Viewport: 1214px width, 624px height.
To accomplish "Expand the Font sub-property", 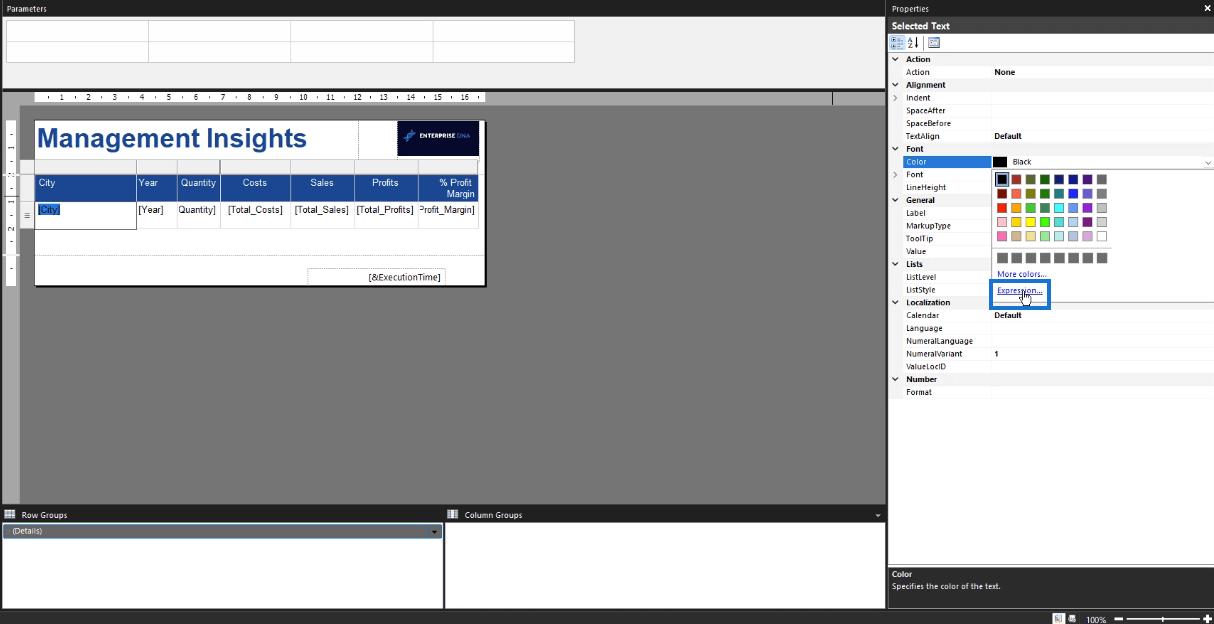I will point(895,175).
